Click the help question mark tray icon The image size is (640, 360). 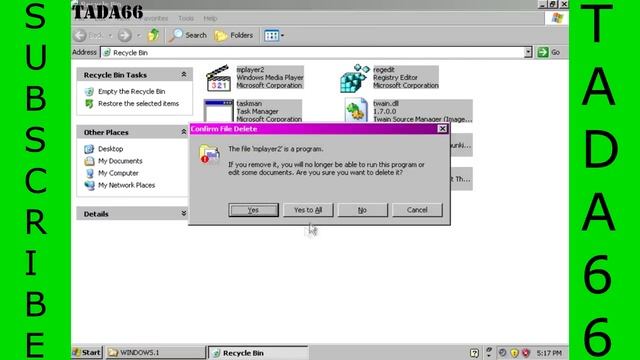[x=474, y=353]
